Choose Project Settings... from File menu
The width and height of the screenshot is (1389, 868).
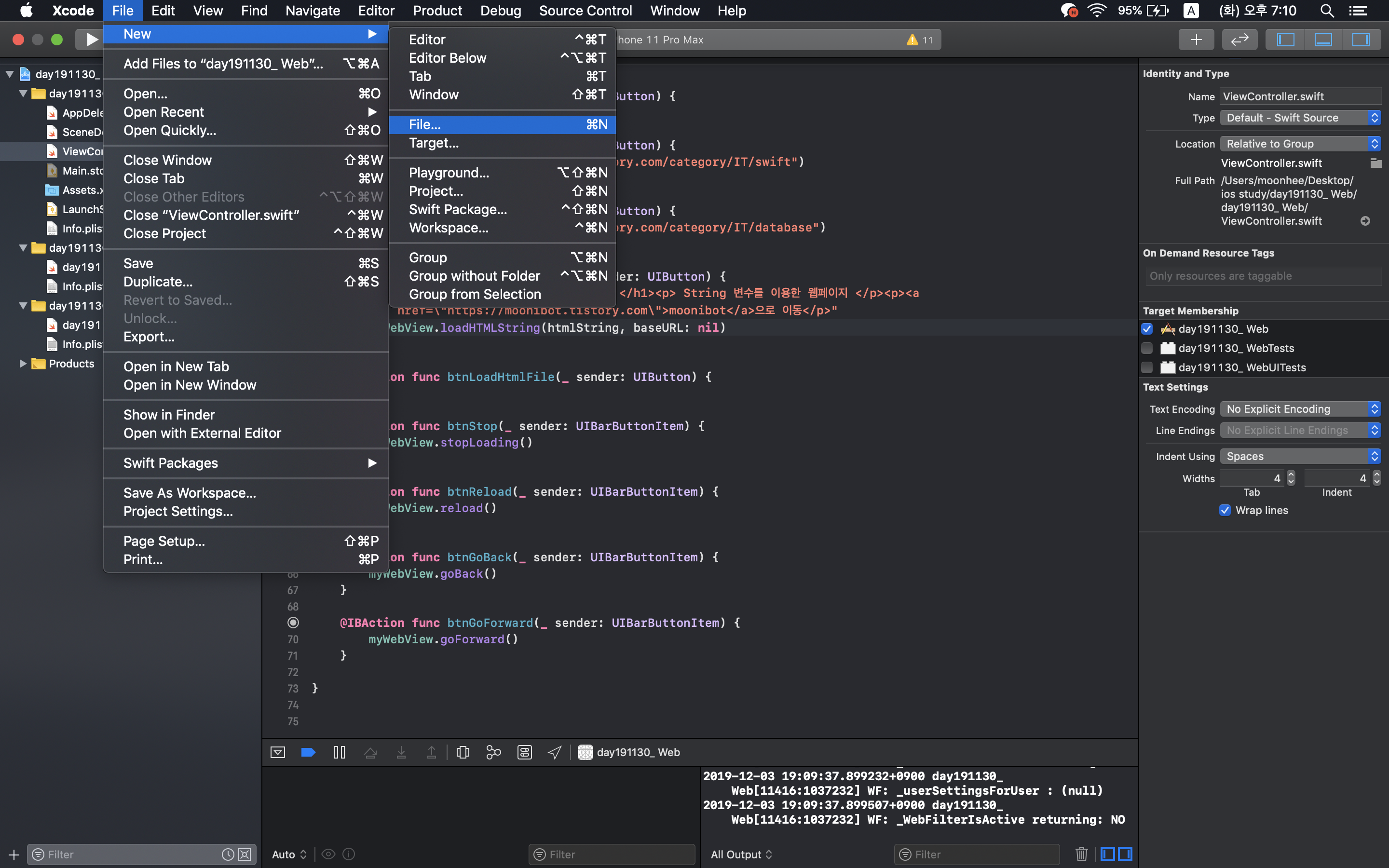point(178,511)
